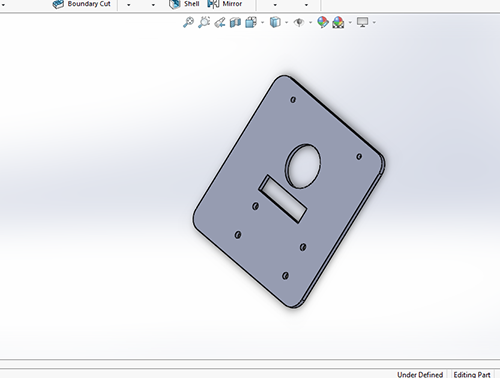Expand the View Settings dropdown arrow
Screen dimensions: 500x378
pyautogui.click(x=374, y=23)
